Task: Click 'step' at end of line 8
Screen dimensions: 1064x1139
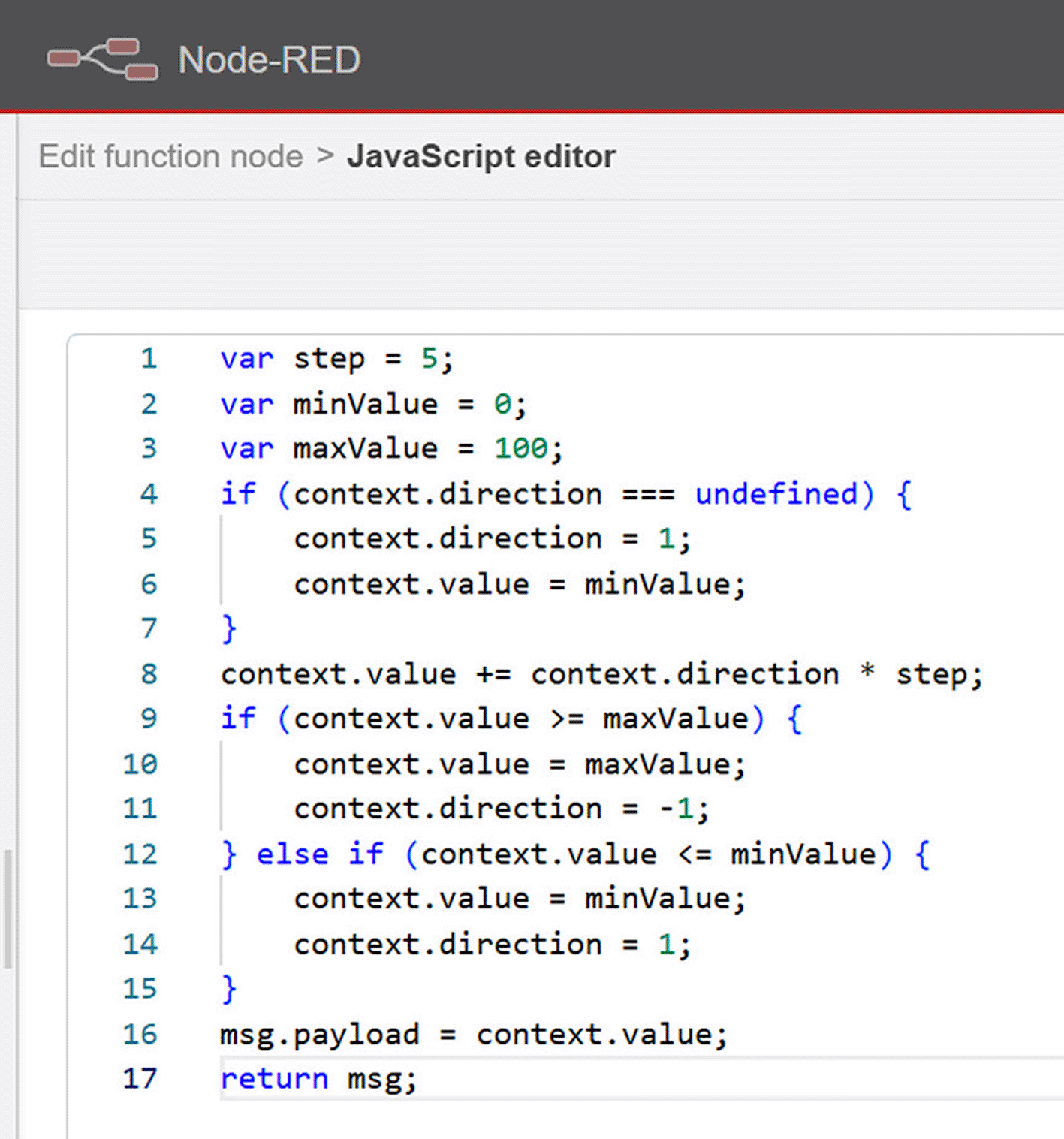Action: (x=931, y=674)
